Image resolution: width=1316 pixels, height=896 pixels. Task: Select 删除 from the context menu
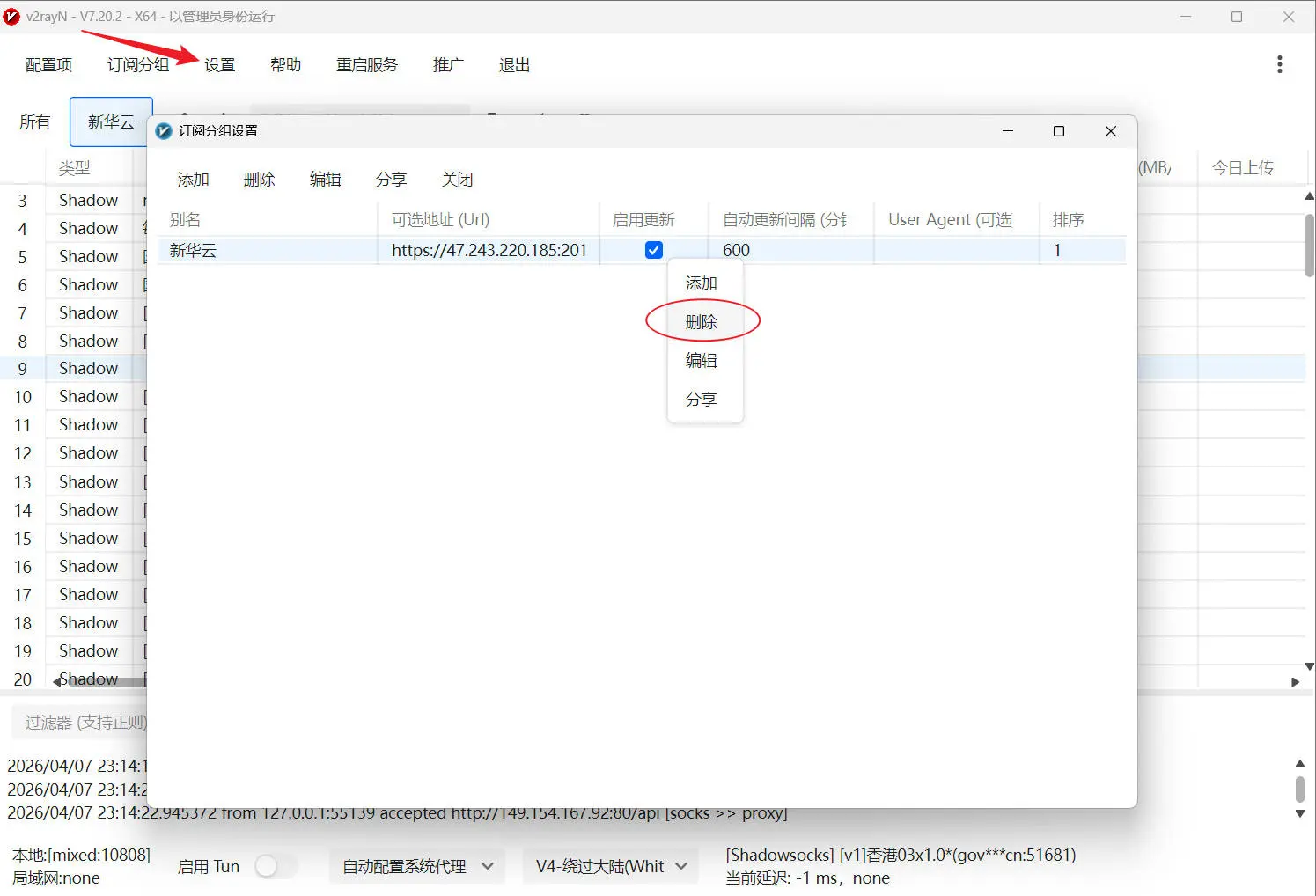[701, 320]
